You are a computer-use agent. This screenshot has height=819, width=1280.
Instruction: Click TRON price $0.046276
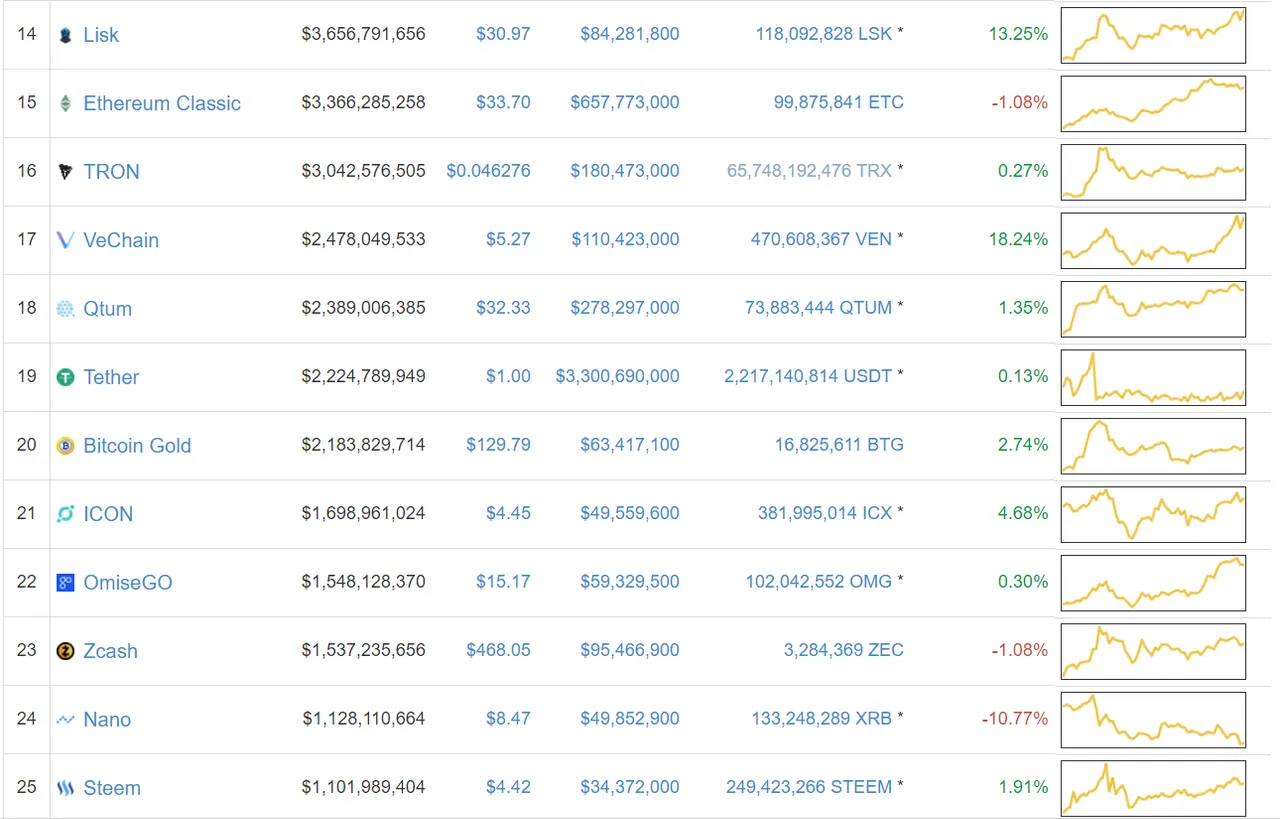pyautogui.click(x=488, y=171)
